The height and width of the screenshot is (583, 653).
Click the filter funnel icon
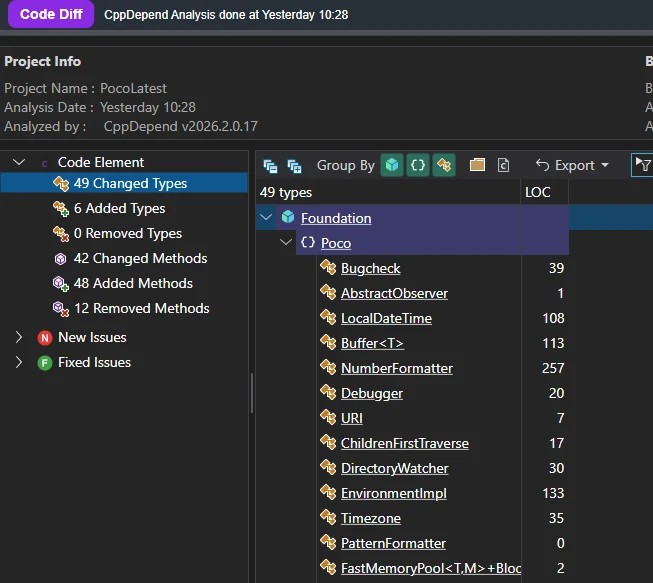coord(643,165)
